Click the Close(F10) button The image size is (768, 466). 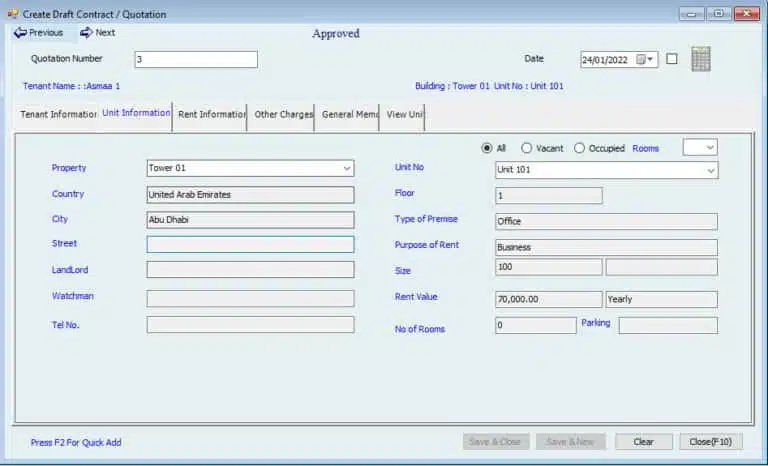[711, 442]
